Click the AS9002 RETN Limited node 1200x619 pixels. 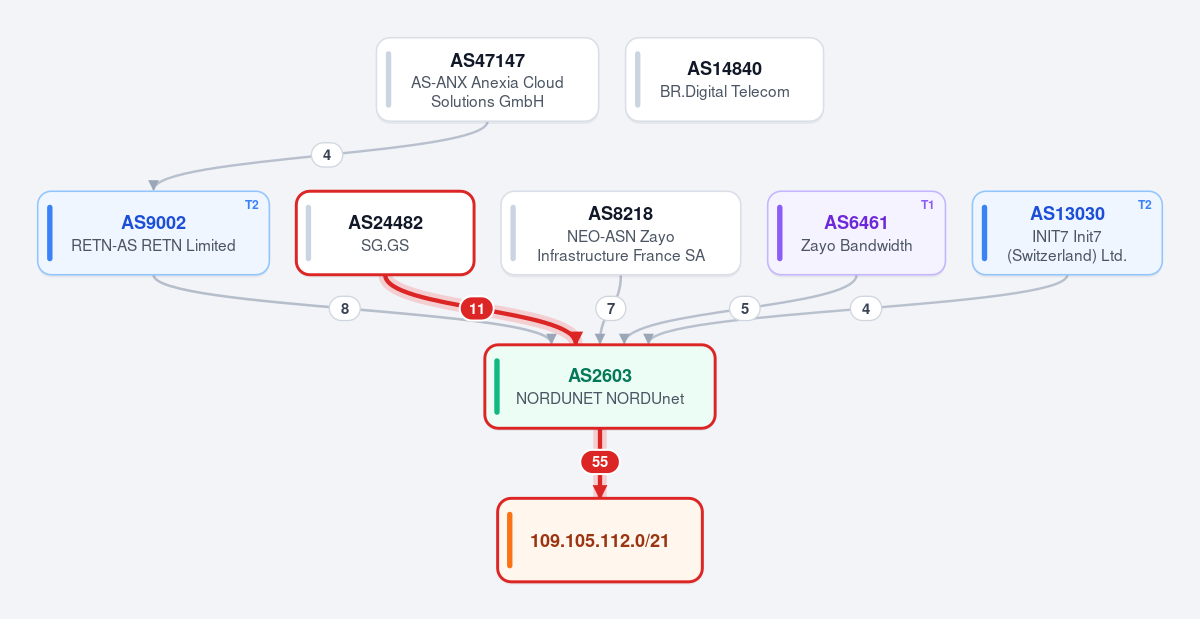click(x=153, y=232)
